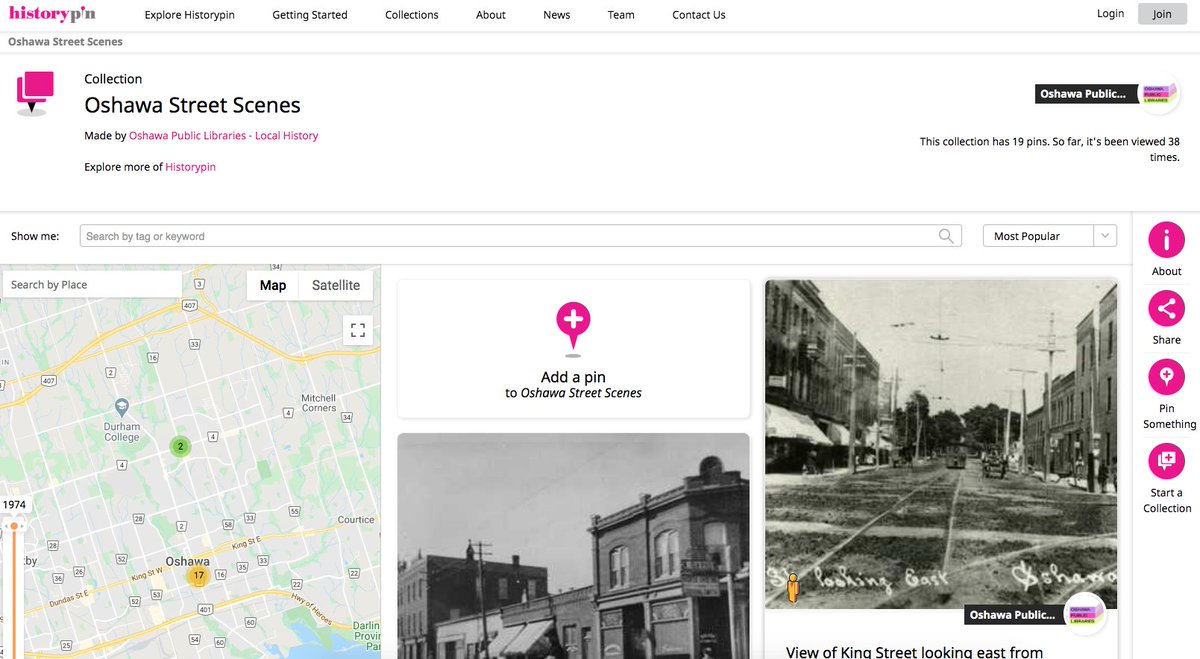Image resolution: width=1200 pixels, height=659 pixels.
Task: Open the News page
Action: (x=557, y=15)
